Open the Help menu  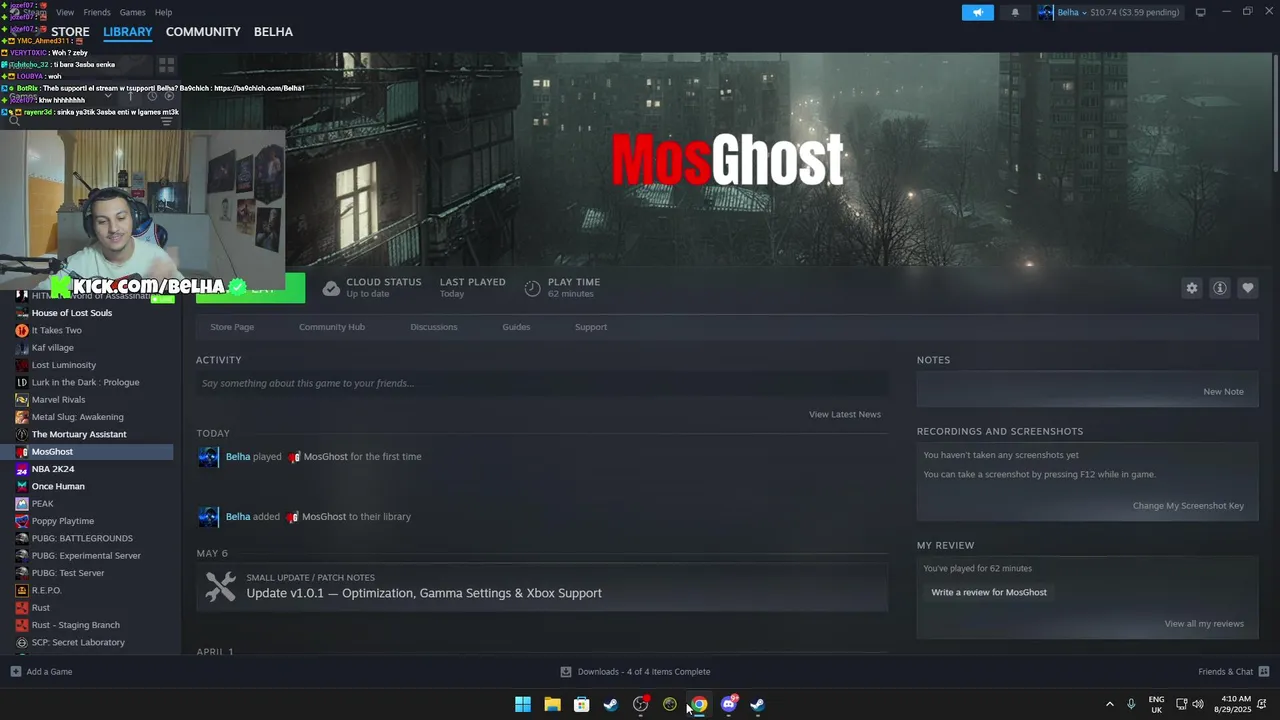click(x=163, y=12)
